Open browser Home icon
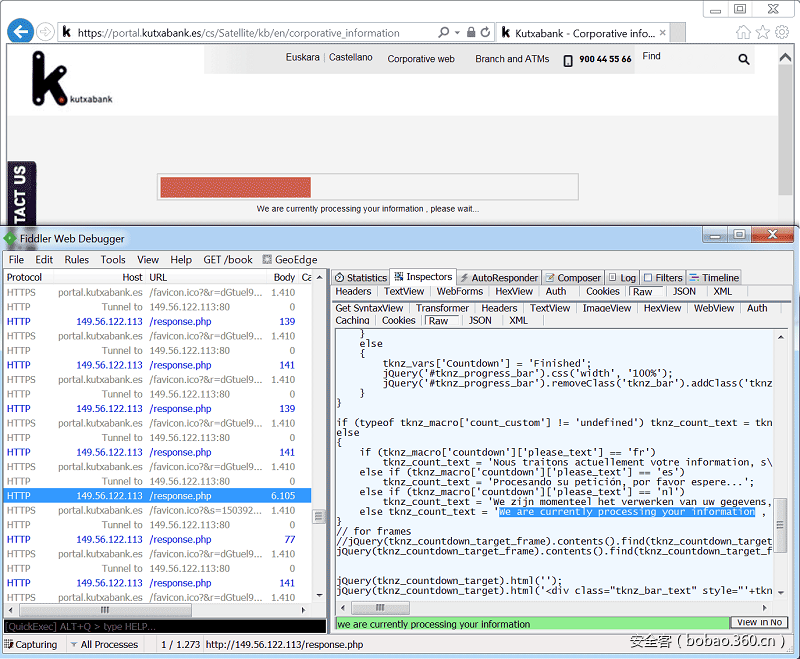This screenshot has height=659, width=800. 744,32
